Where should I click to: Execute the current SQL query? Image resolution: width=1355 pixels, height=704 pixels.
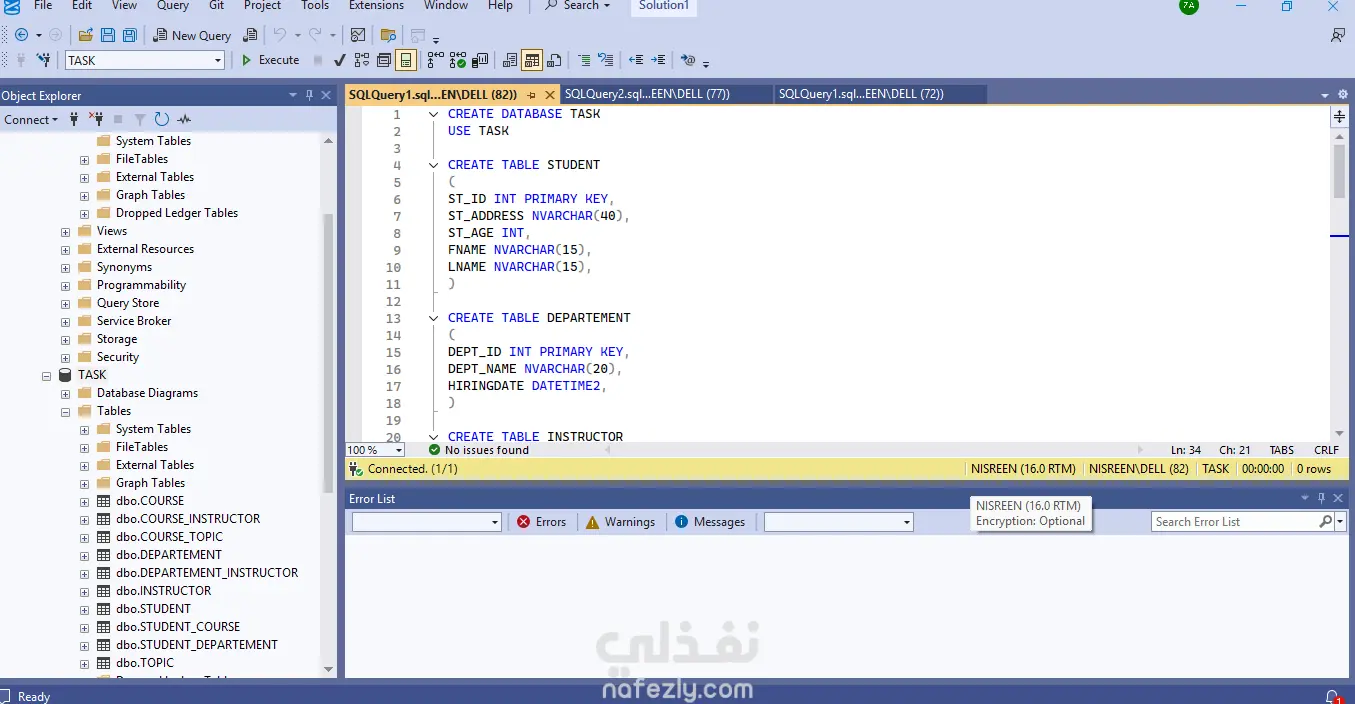click(270, 60)
